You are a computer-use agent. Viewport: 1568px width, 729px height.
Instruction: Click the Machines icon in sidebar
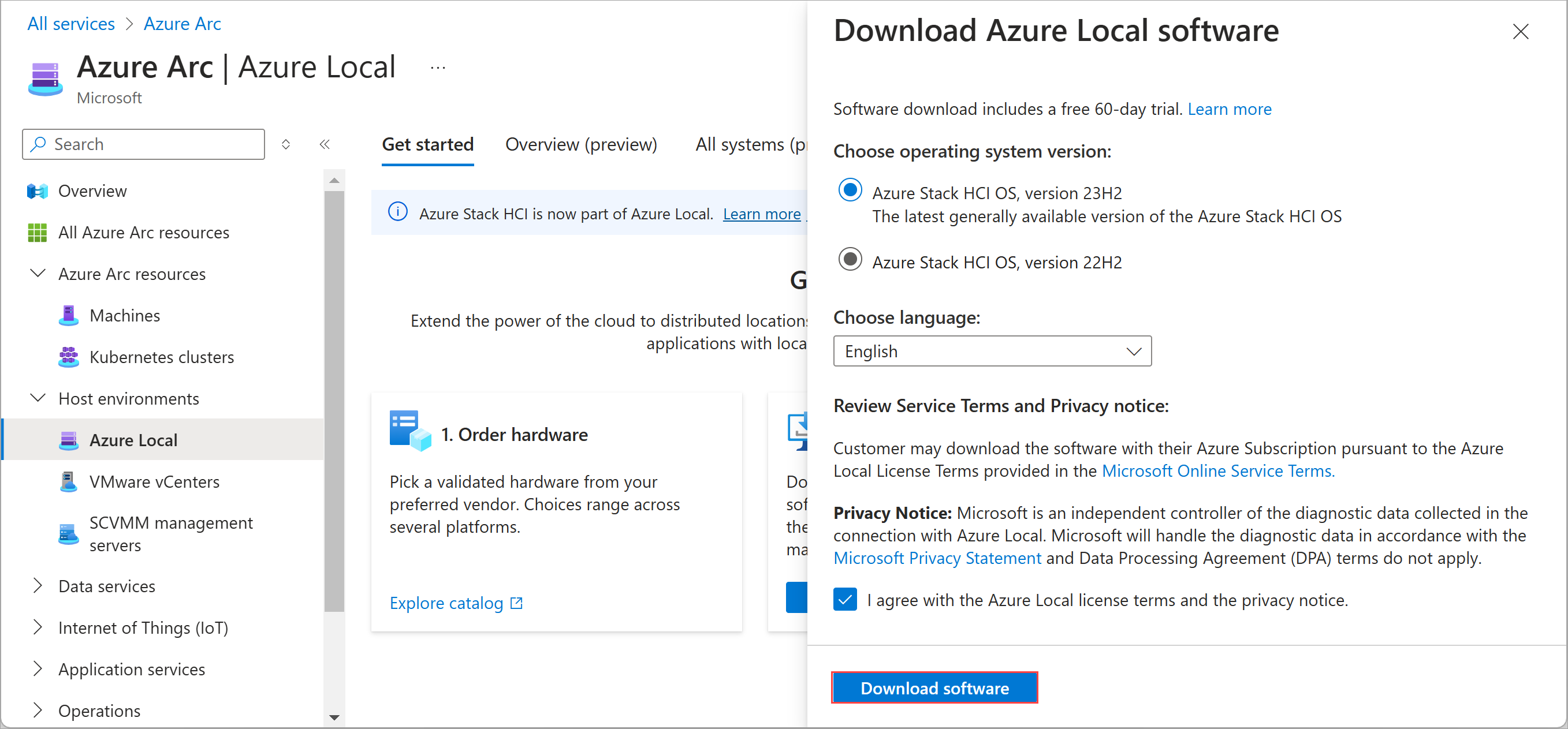click(68, 315)
